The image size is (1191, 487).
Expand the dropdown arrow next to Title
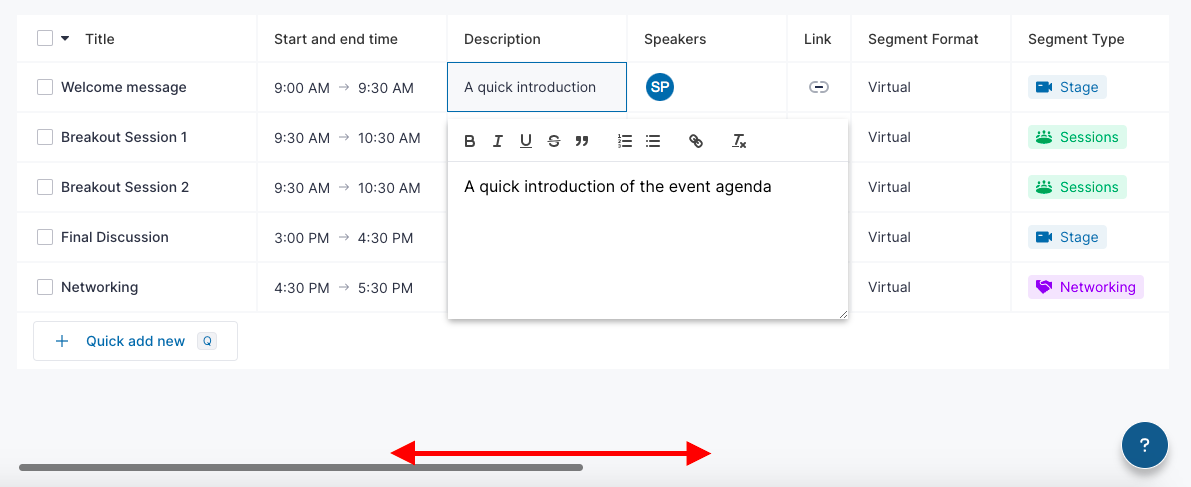65,39
